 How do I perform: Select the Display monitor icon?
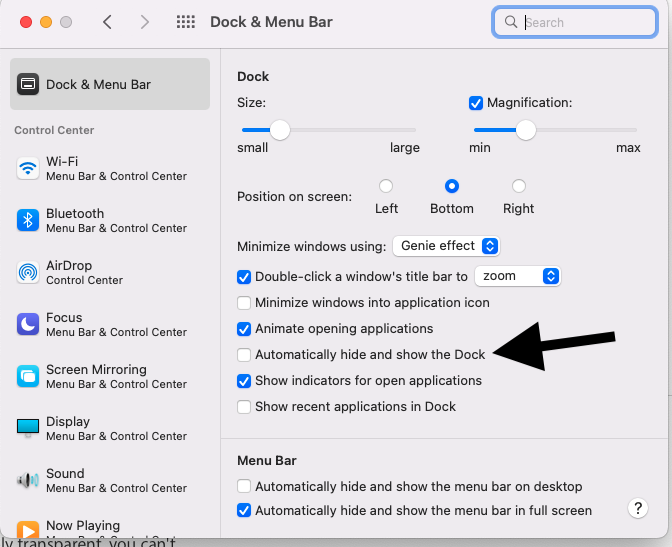pyautogui.click(x=28, y=428)
